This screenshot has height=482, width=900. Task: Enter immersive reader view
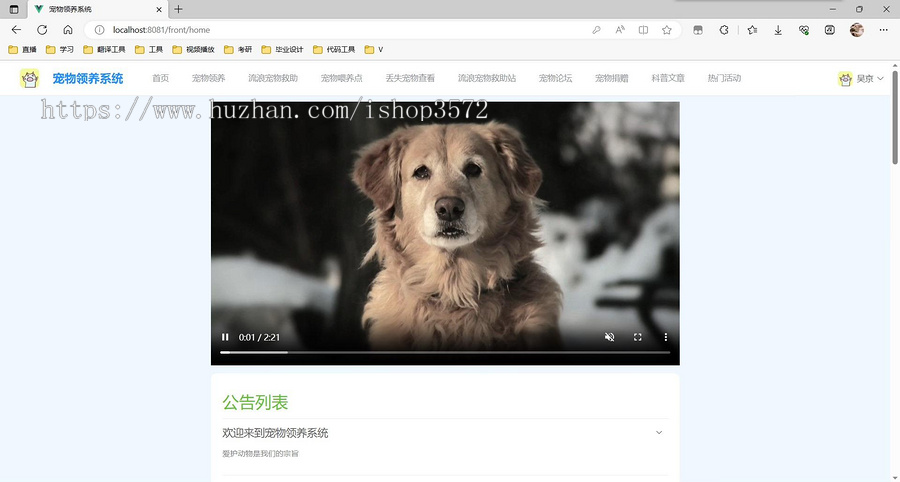pyautogui.click(x=643, y=30)
